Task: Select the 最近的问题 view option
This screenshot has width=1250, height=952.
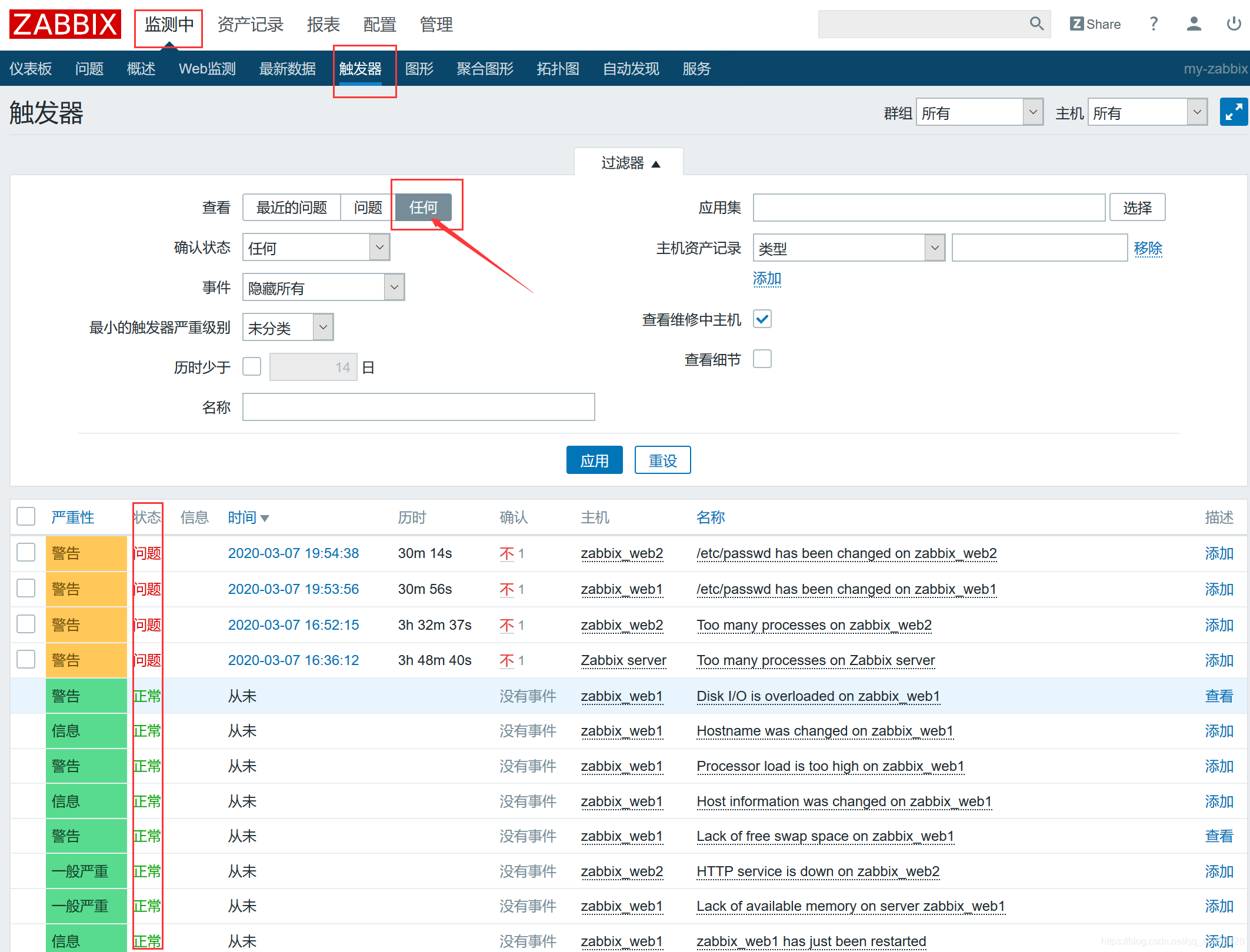Action: [292, 207]
